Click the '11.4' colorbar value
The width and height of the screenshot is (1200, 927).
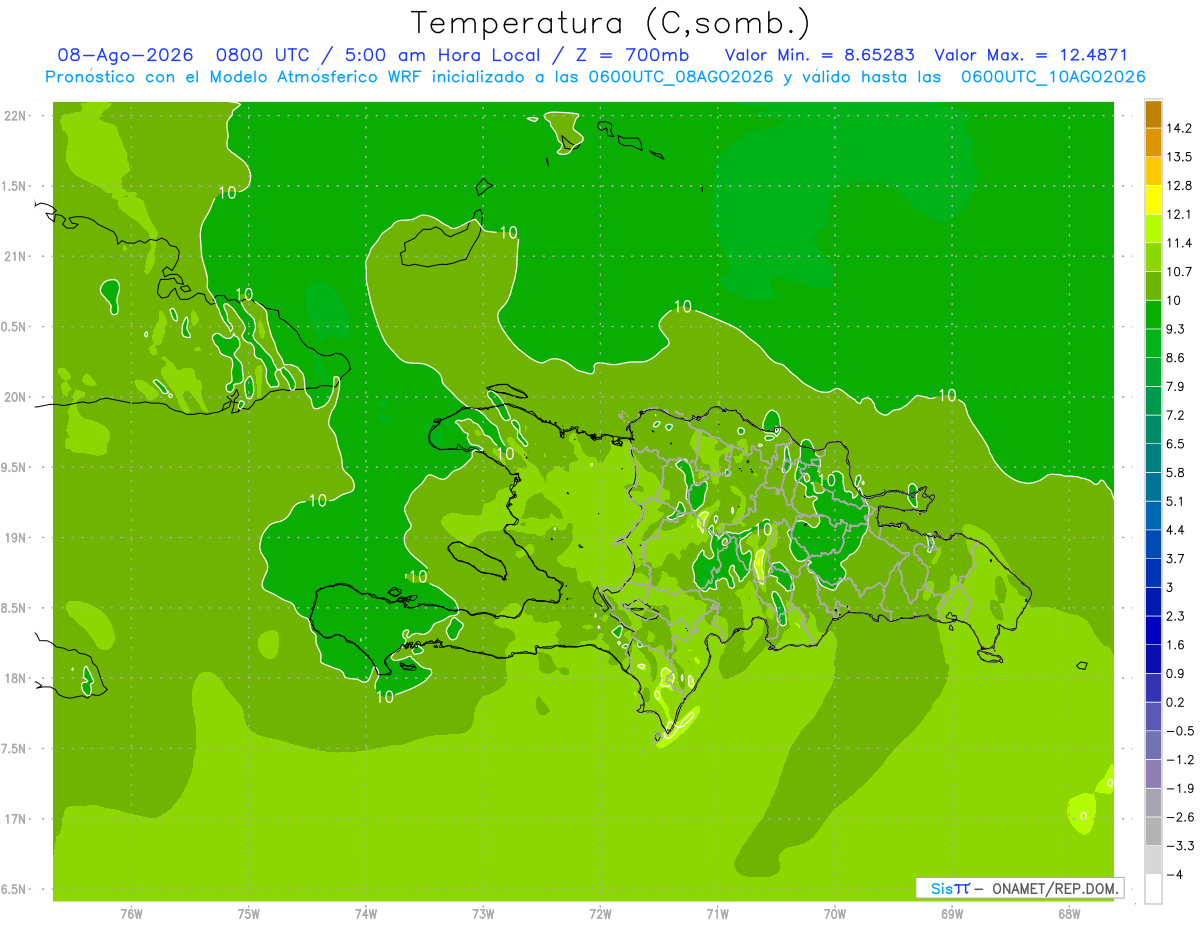[1180, 243]
